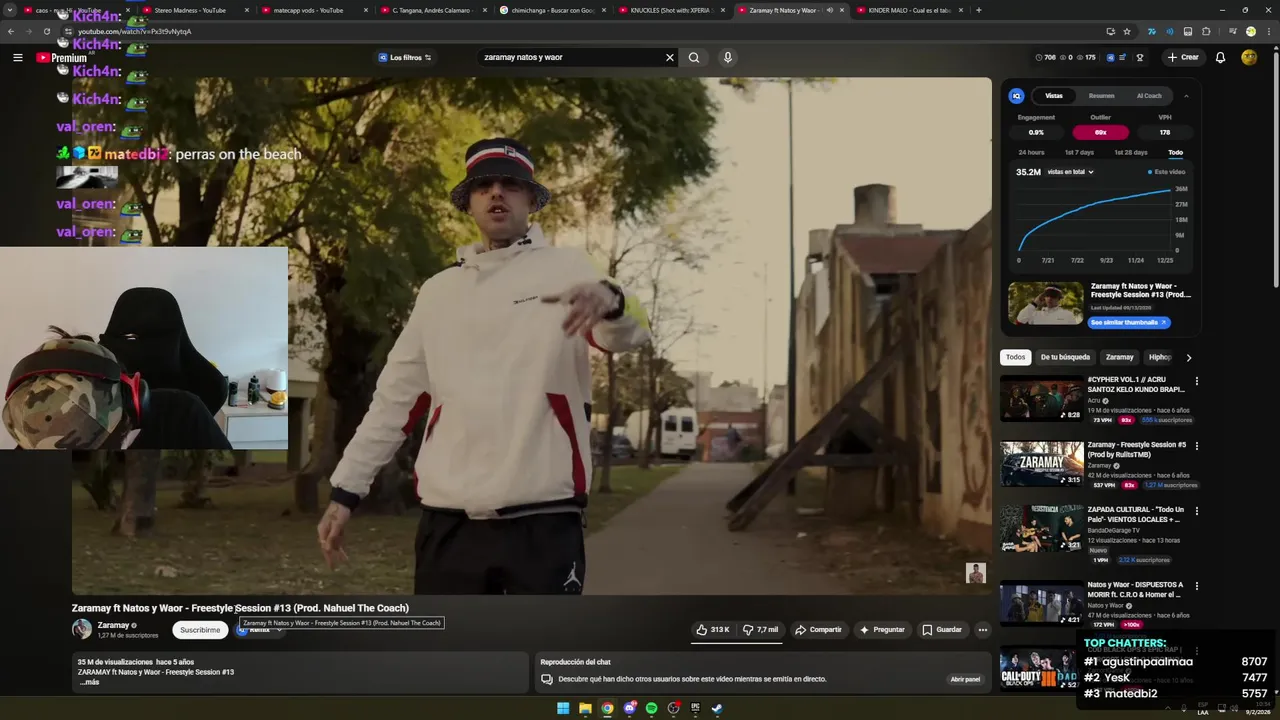Go to YouTube Premium home logo
1280x720 pixels.
(x=61, y=58)
